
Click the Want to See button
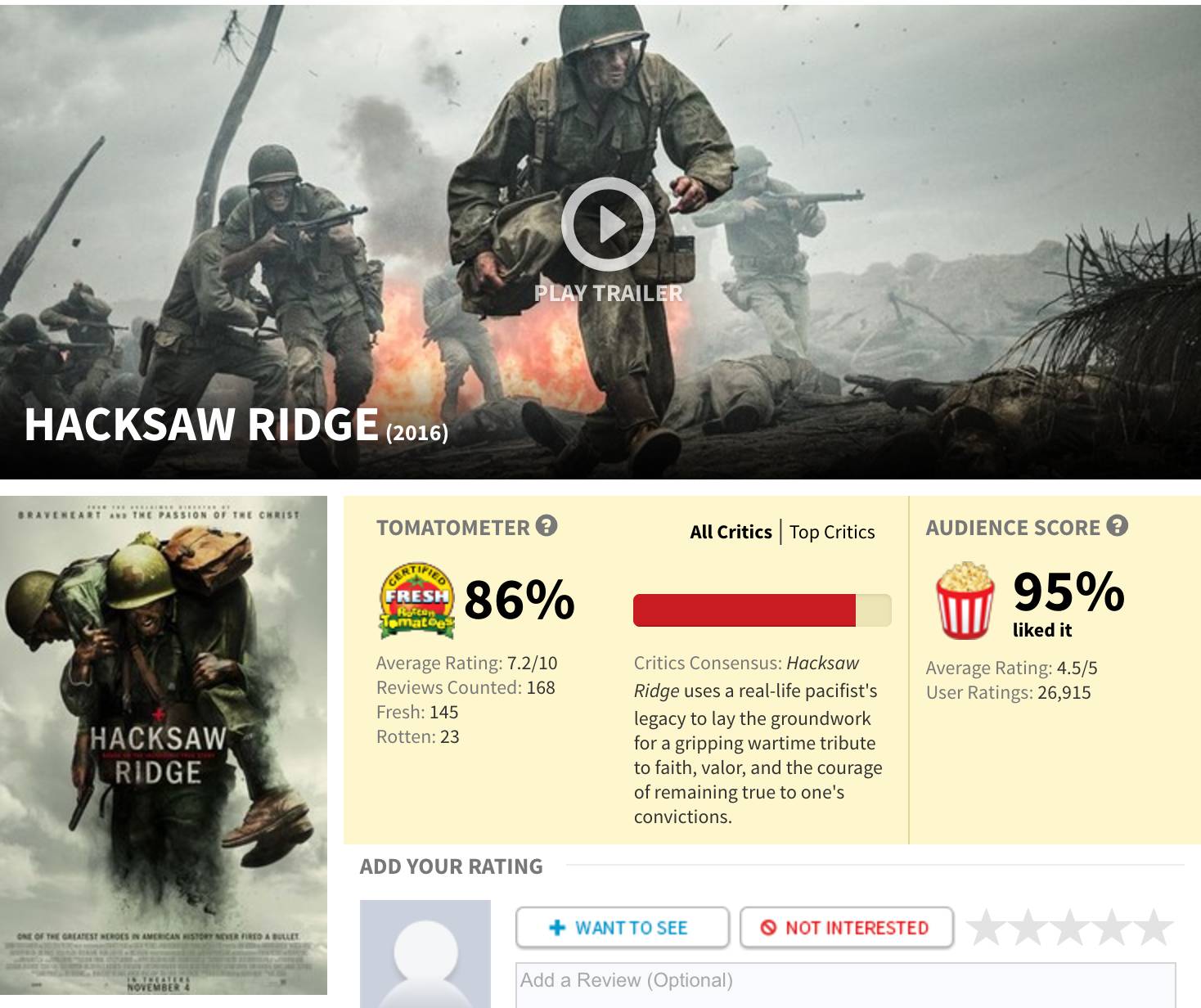(623, 928)
